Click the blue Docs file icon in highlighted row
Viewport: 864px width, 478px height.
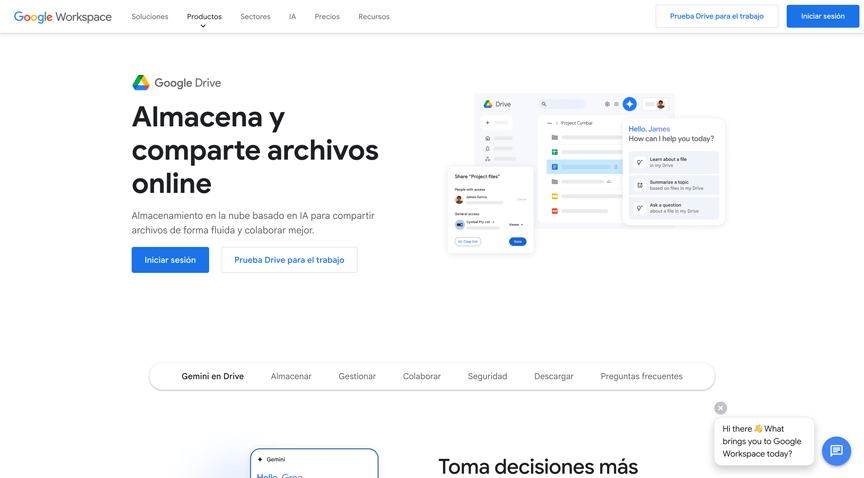(x=554, y=167)
